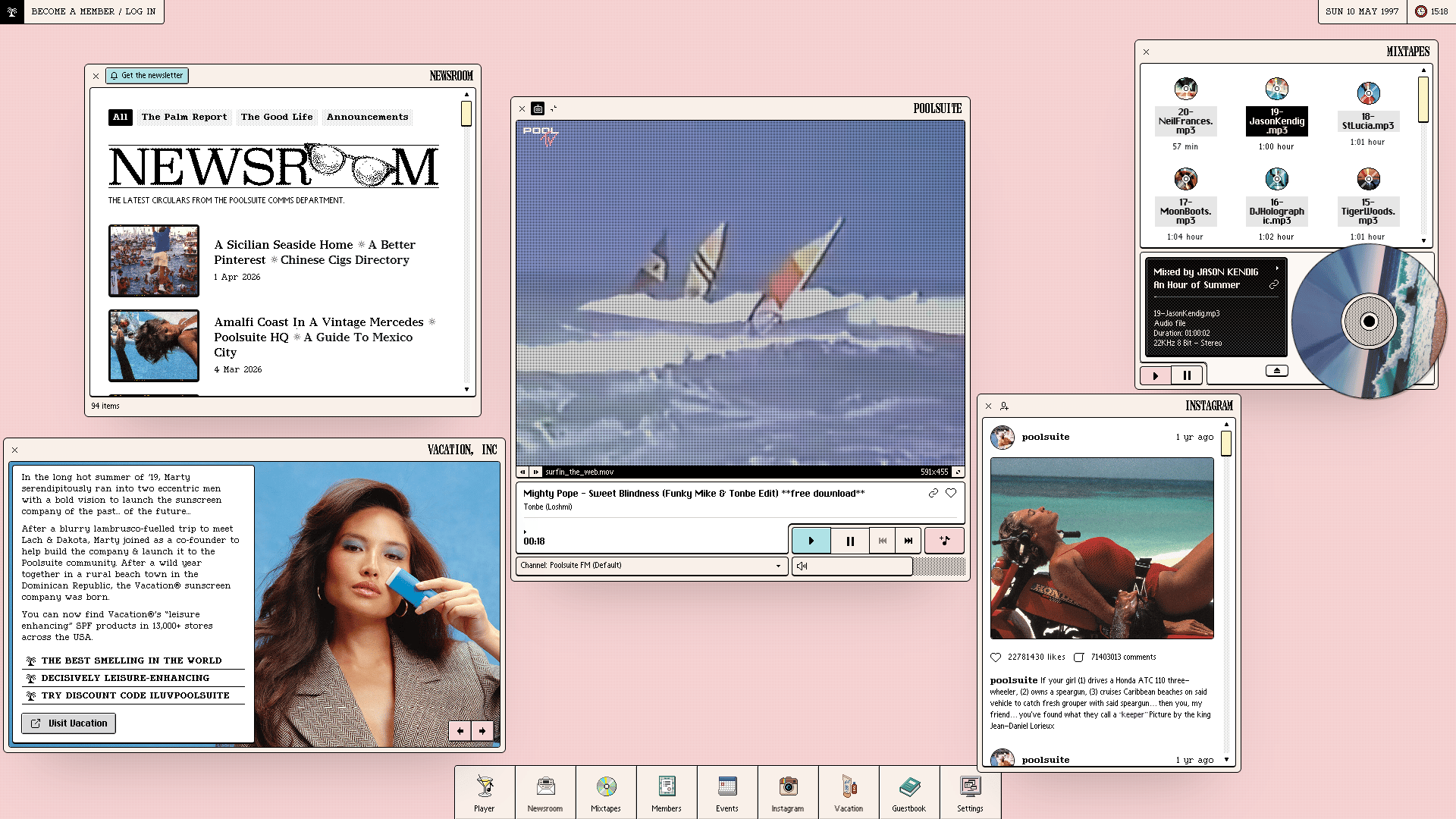Viewport: 1456px width, 819px height.
Task: Copy the mixtape link icon
Action: 1274,285
